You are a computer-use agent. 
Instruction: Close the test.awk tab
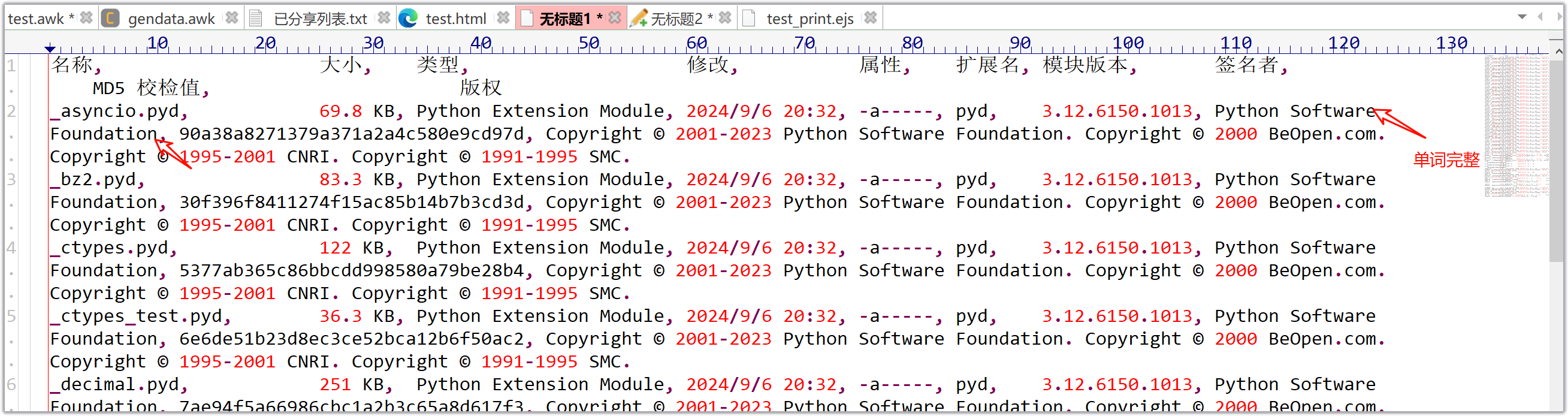pos(86,17)
